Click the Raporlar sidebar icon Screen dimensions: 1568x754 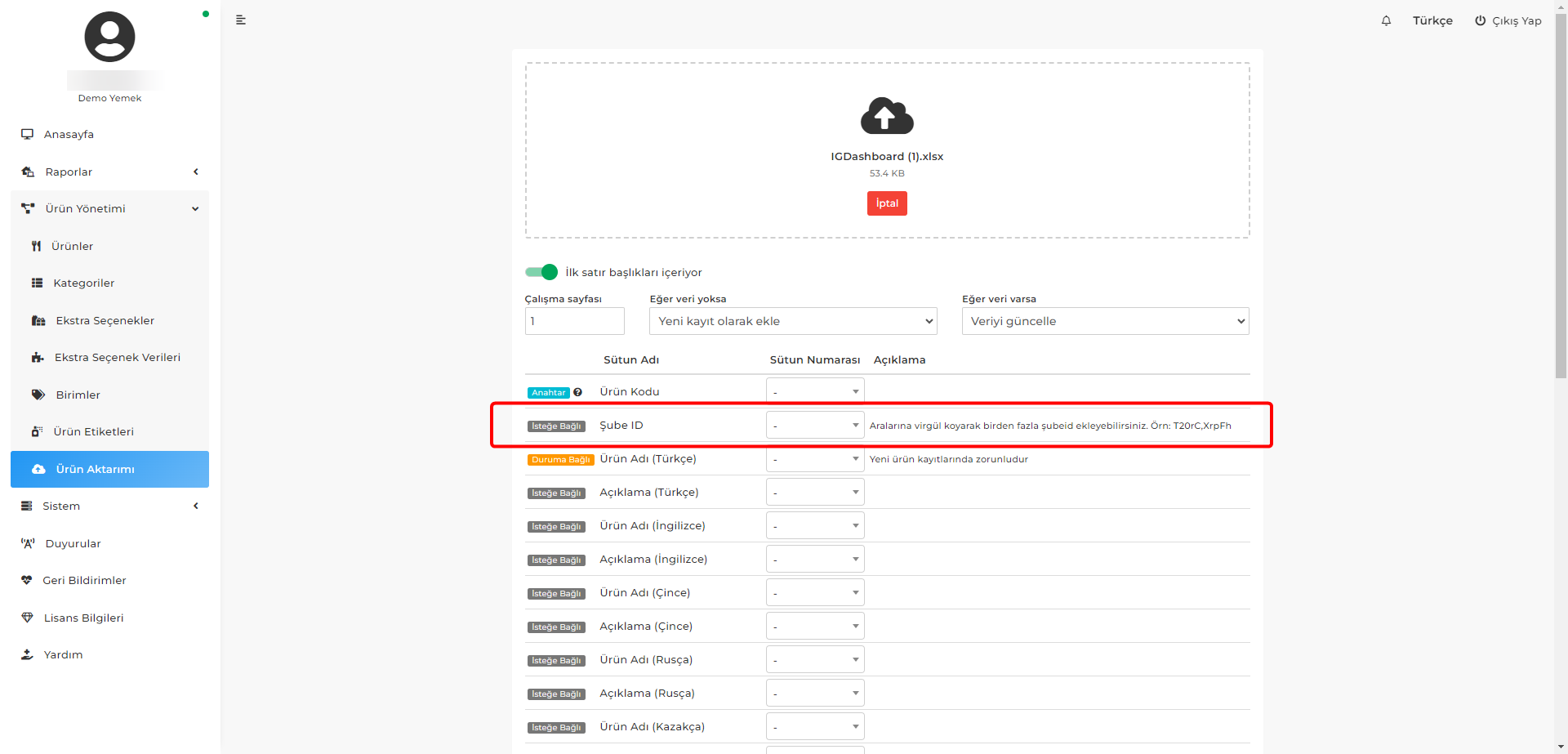click(x=28, y=172)
